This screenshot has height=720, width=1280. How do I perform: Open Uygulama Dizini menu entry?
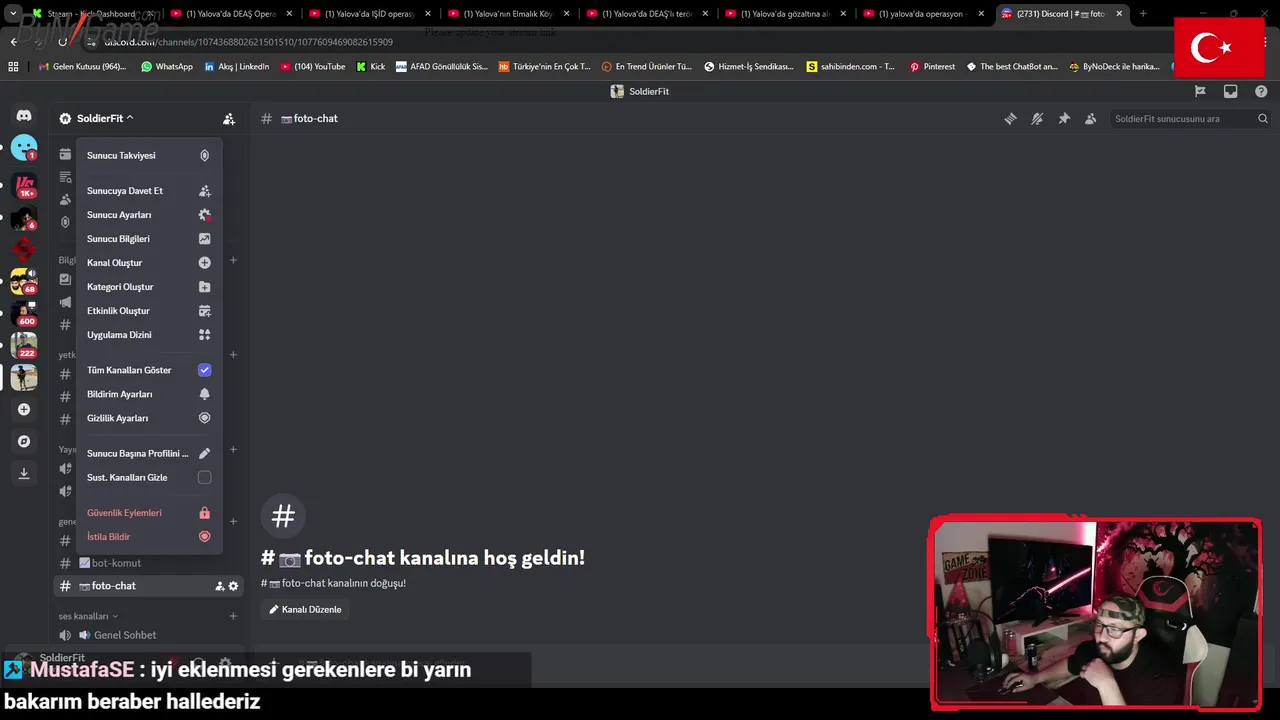(x=149, y=335)
